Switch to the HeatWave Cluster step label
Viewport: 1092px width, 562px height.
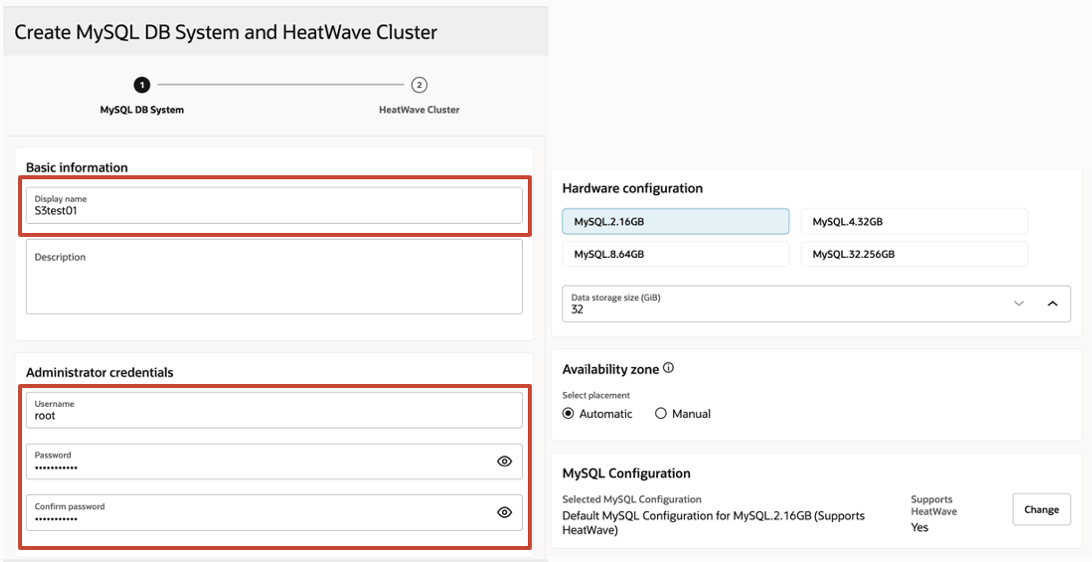tap(419, 110)
